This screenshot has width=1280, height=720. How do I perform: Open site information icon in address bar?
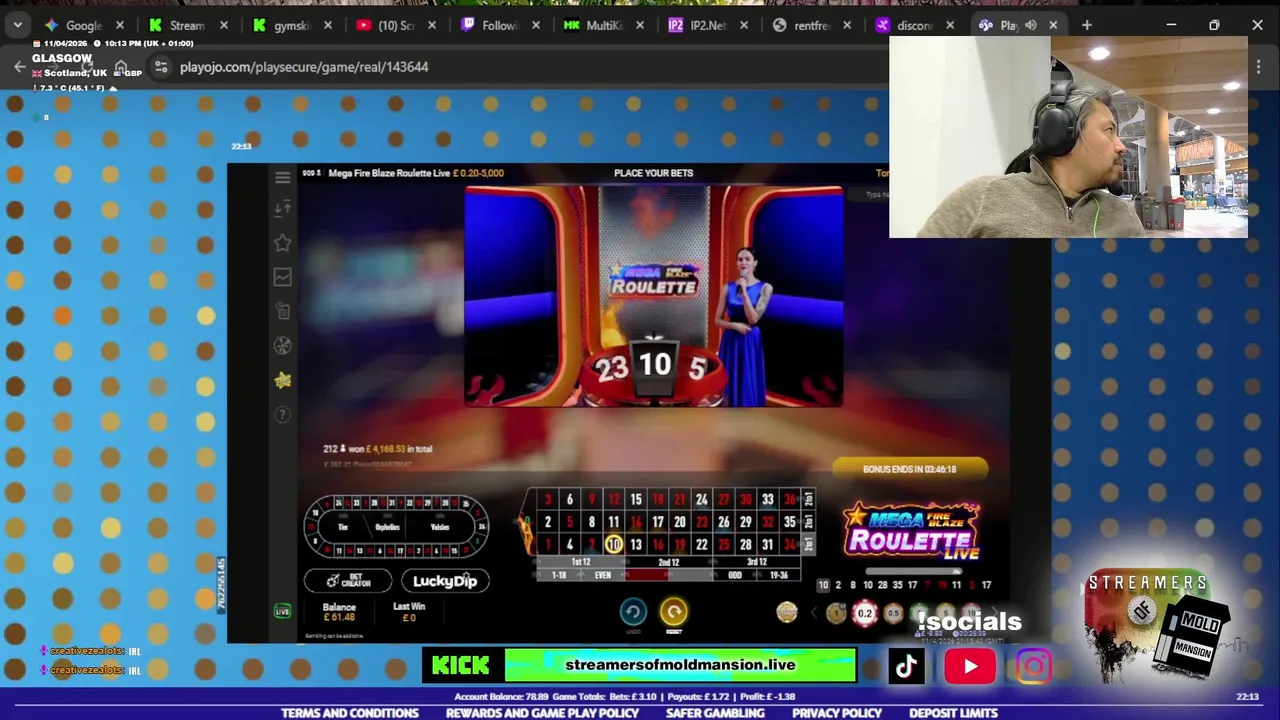coord(160,67)
